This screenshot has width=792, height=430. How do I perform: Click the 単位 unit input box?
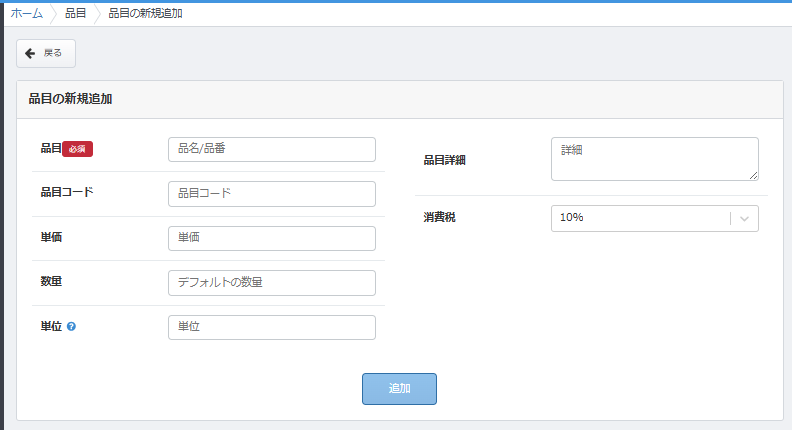click(271, 327)
